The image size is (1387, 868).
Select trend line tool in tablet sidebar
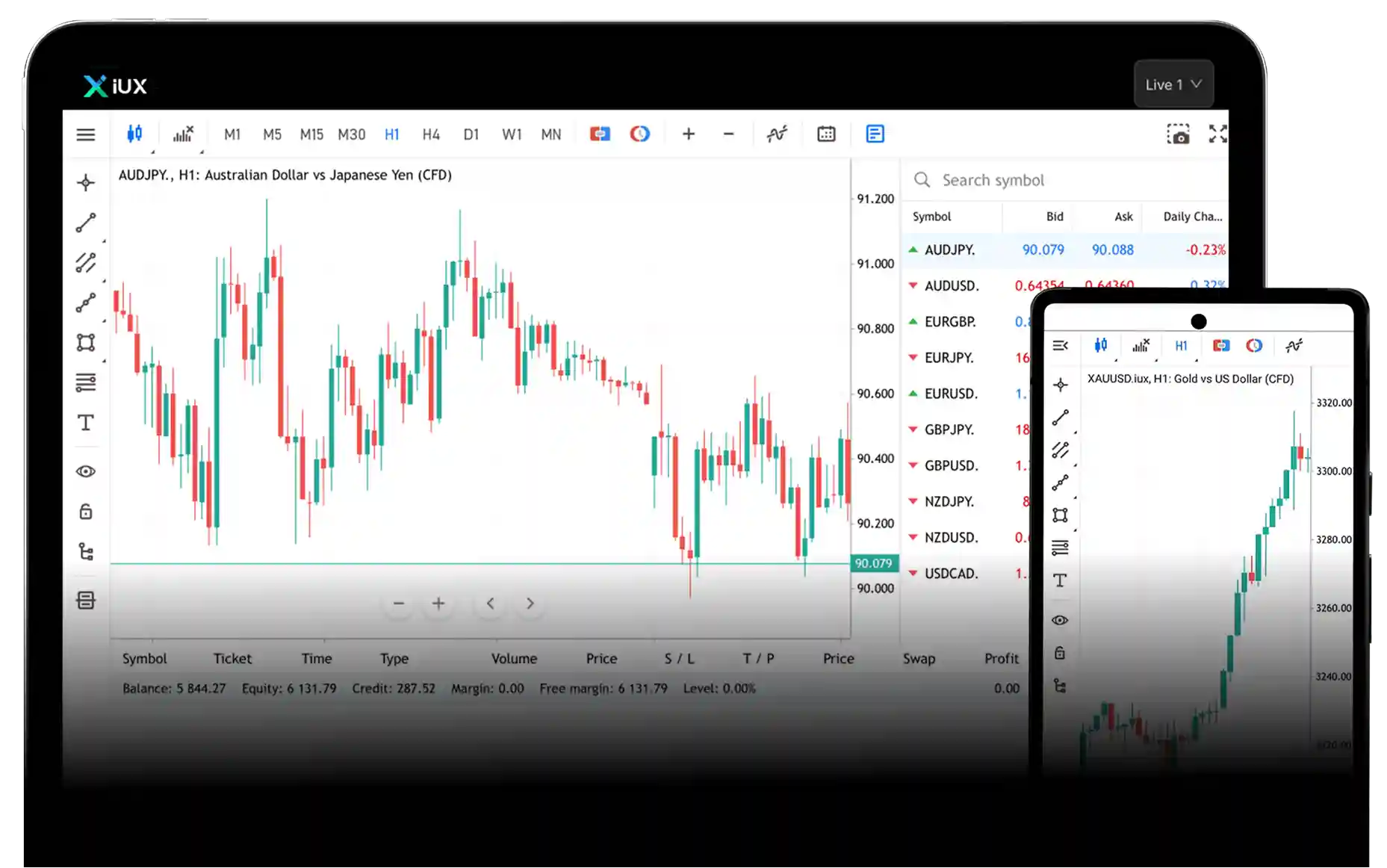click(86, 223)
